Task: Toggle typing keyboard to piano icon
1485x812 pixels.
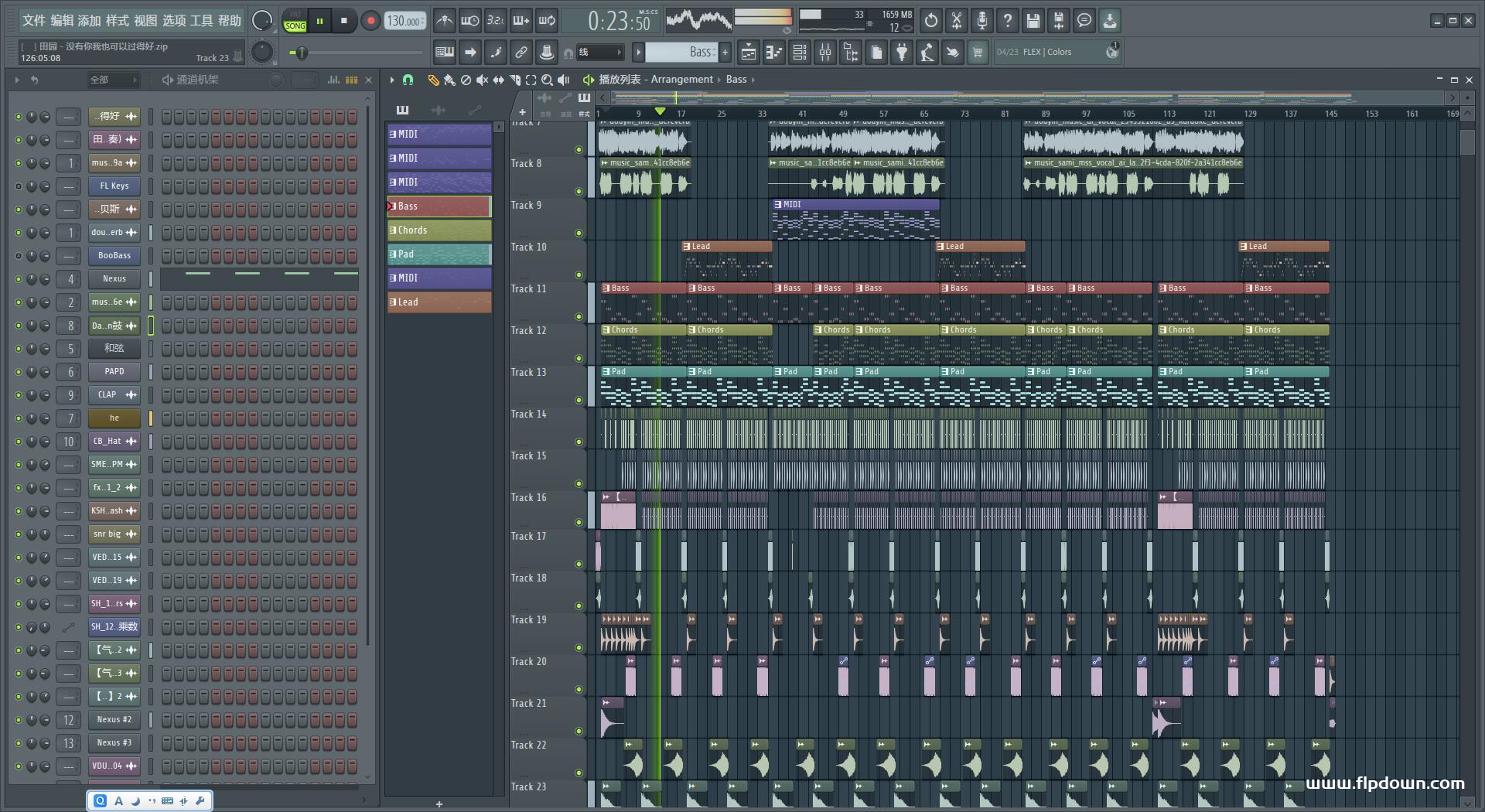Action: (445, 53)
